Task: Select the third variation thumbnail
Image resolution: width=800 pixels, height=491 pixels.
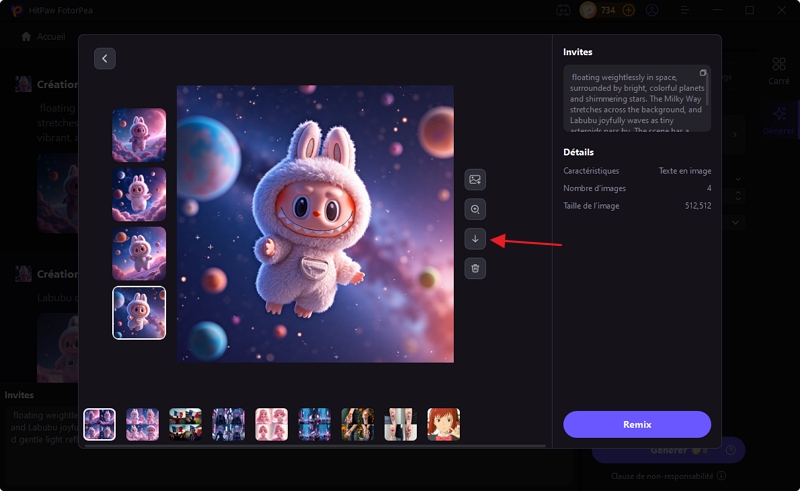Action: pos(139,253)
